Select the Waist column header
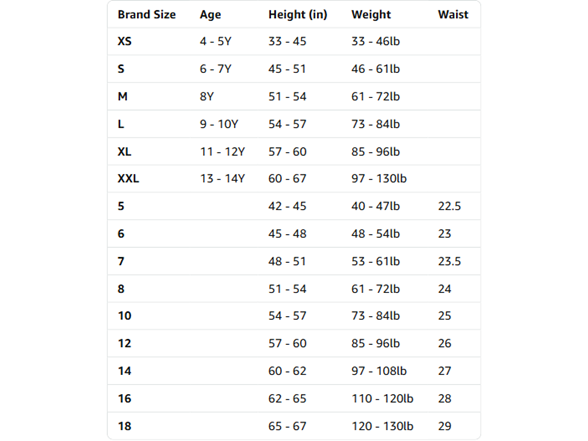Image resolution: width=588 pixels, height=441 pixels. point(453,15)
